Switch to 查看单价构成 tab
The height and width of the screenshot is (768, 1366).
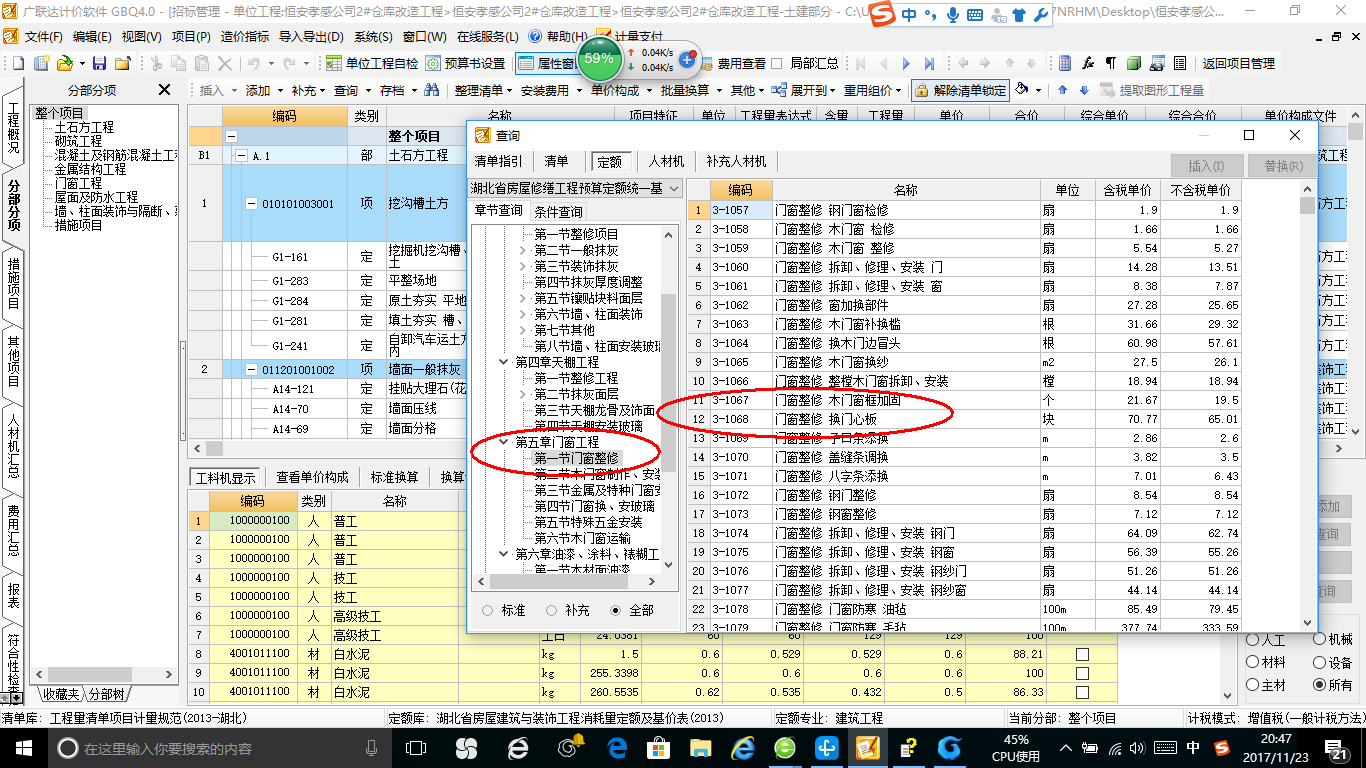pos(312,477)
